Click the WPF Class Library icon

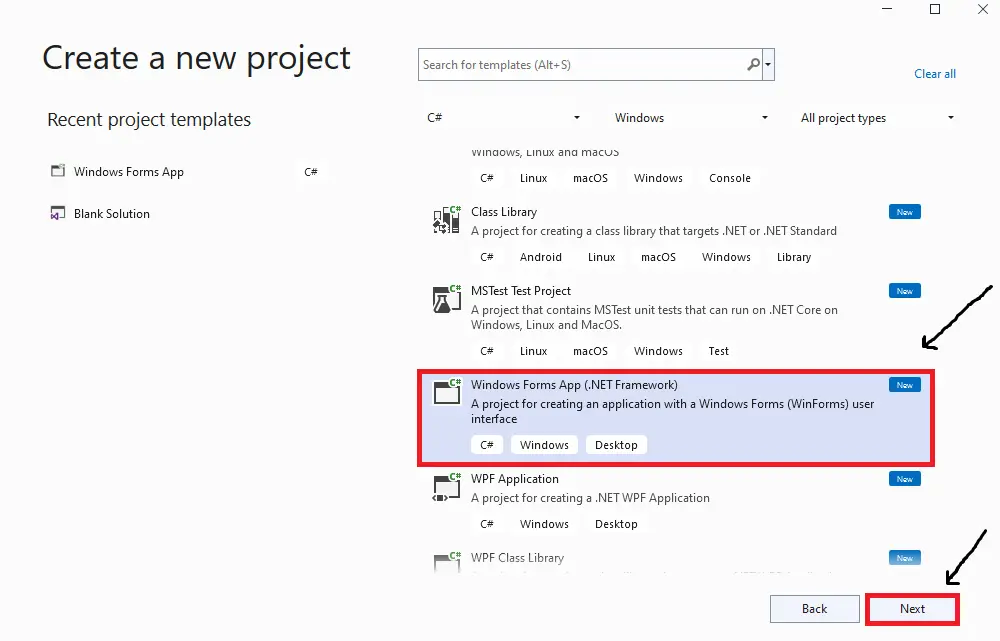click(x=446, y=561)
